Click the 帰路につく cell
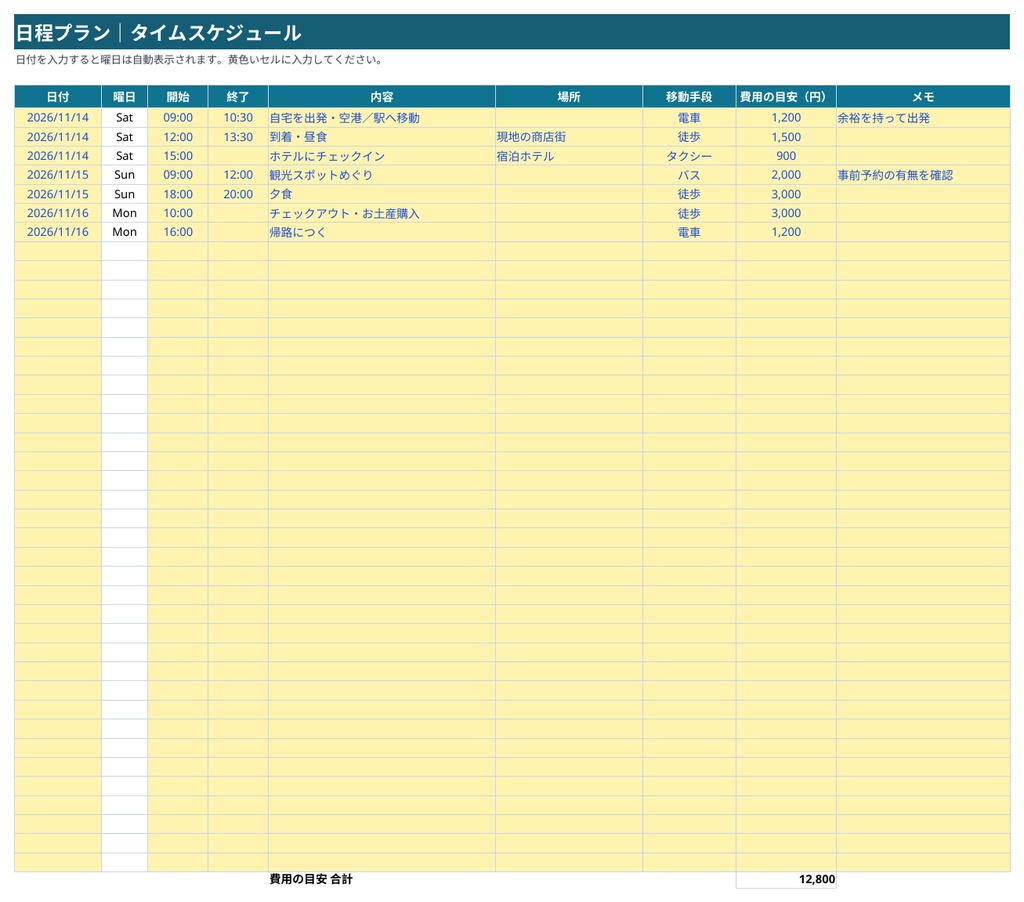The image size is (1024, 902). click(381, 232)
